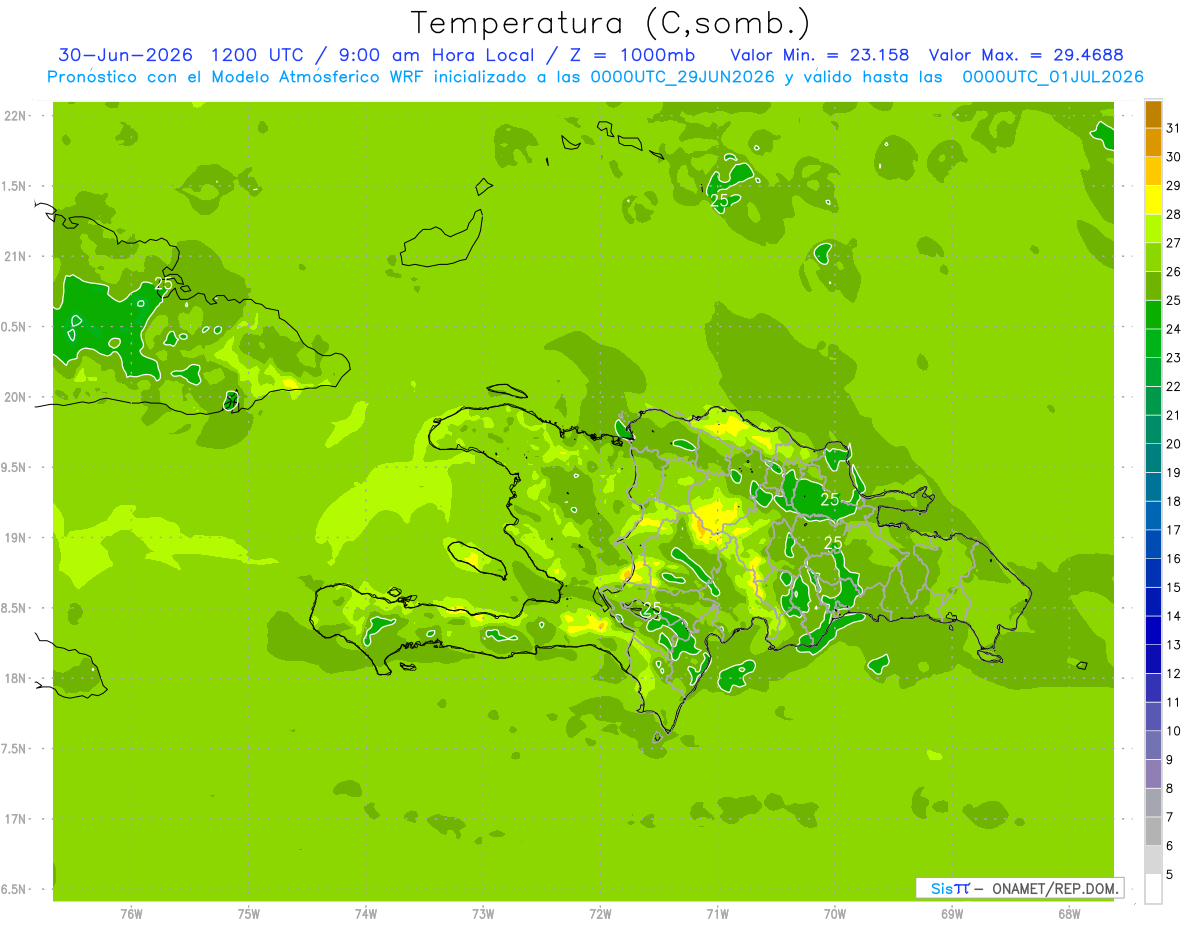Screen dimensions: 1200x927
Task: Click the "0000UTC_29JUN2026" initialization text
Action: pyautogui.click(x=682, y=77)
